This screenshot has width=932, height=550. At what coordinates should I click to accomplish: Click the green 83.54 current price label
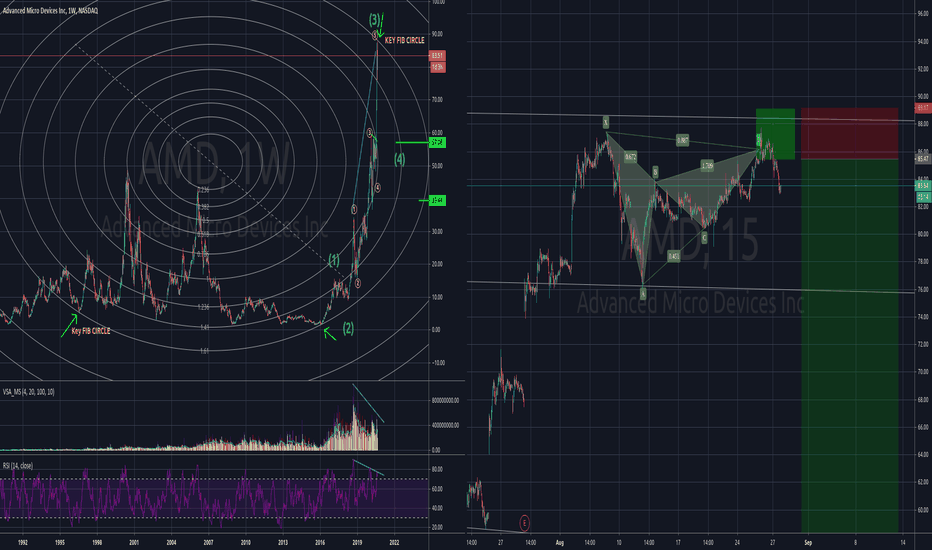click(922, 186)
